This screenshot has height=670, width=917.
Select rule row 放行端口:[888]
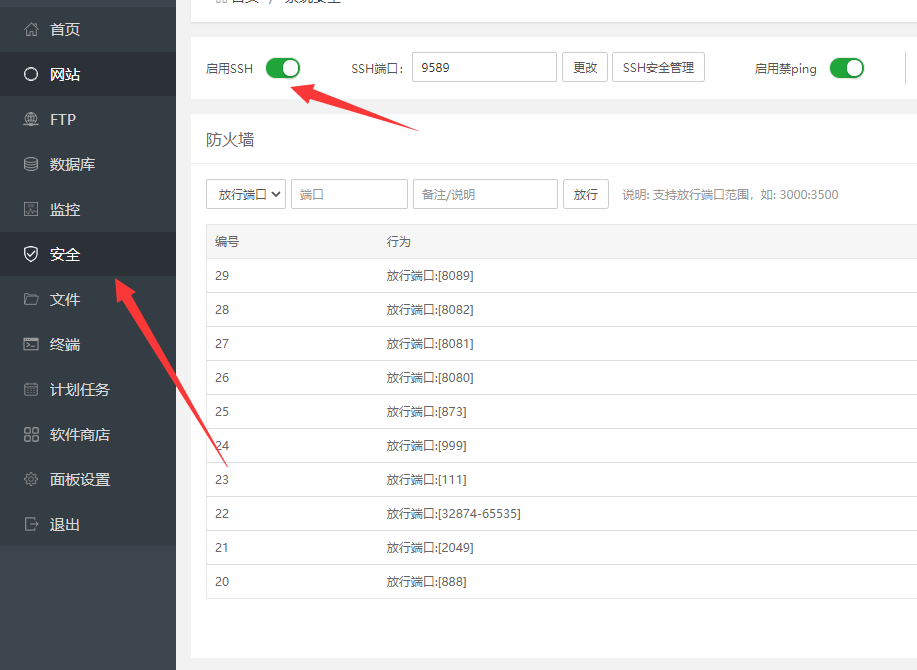coord(561,581)
